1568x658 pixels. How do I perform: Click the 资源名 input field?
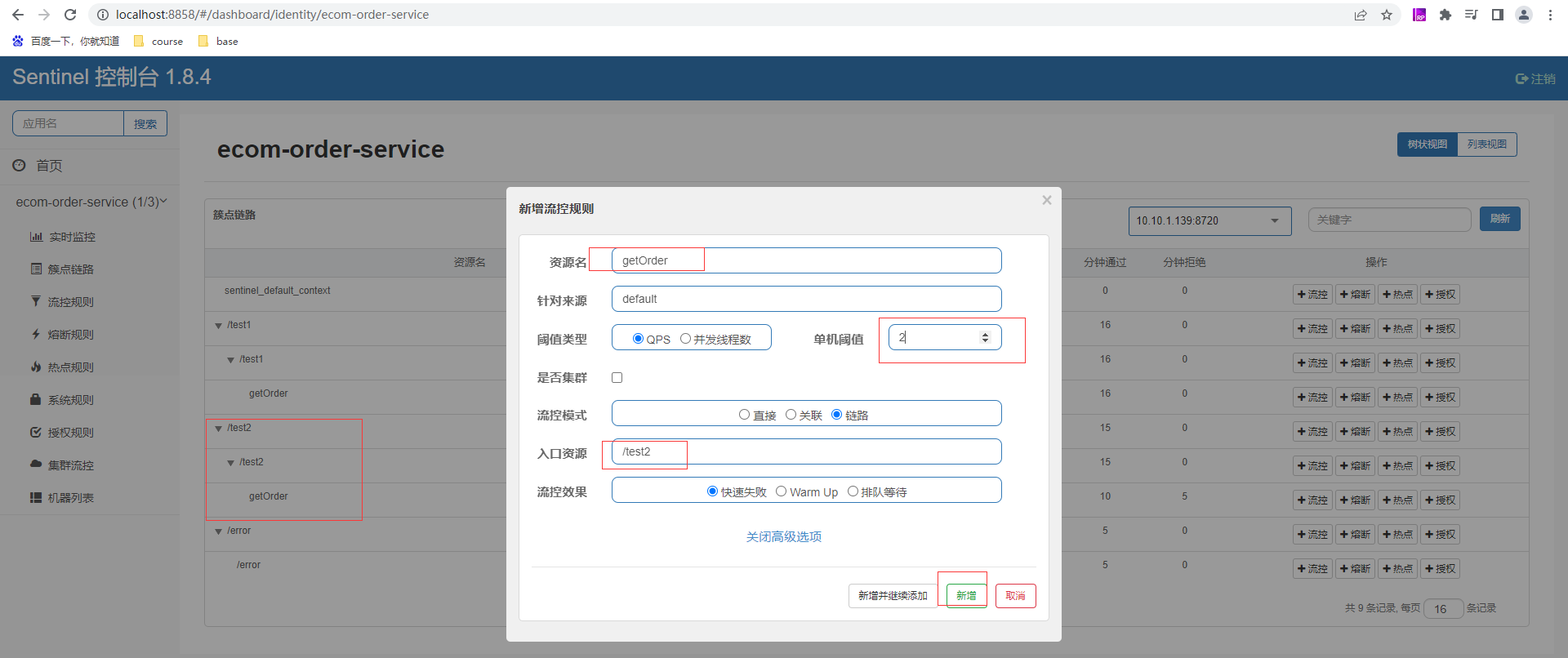click(x=806, y=260)
